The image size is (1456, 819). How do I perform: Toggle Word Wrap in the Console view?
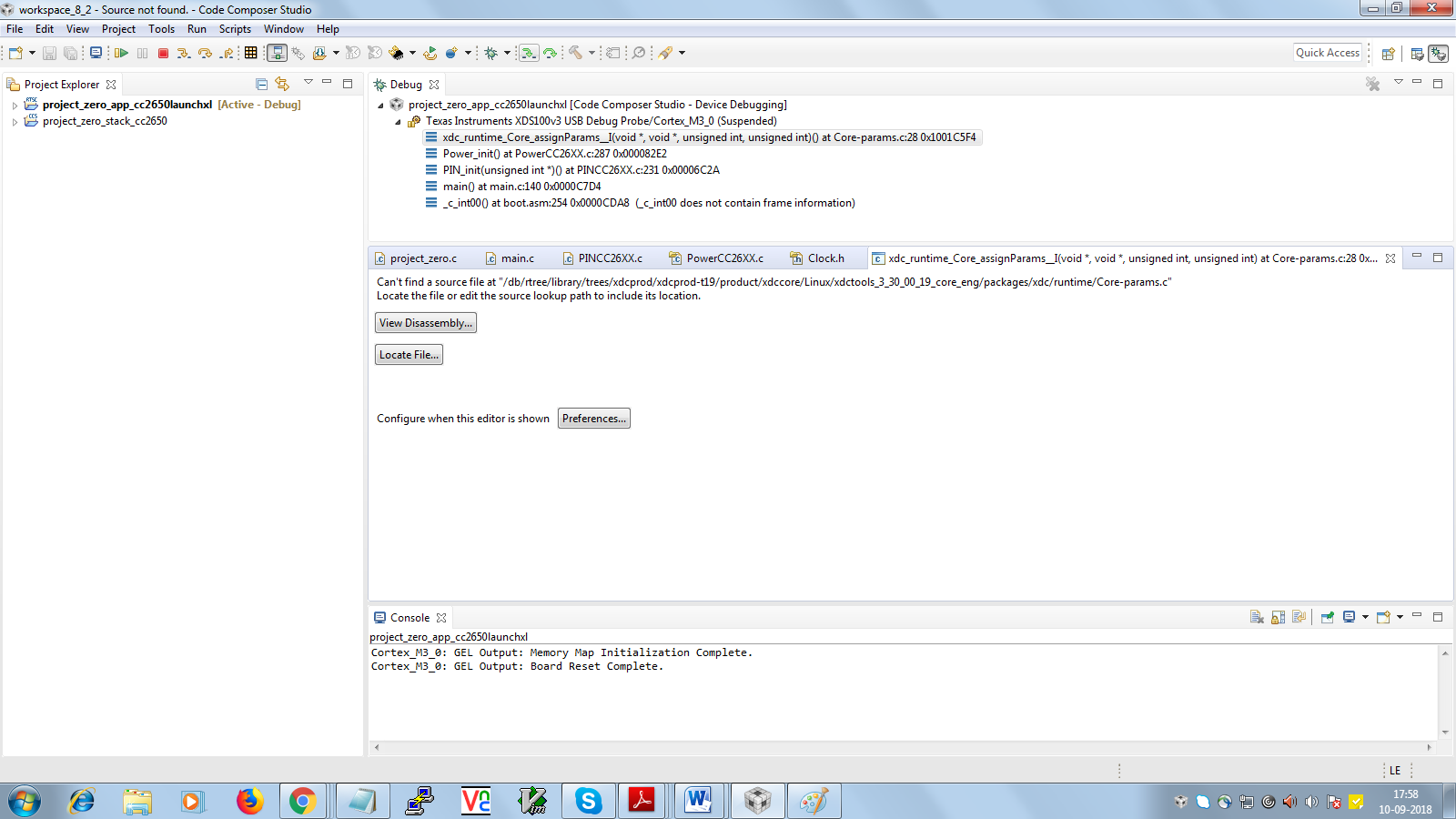point(1299,617)
